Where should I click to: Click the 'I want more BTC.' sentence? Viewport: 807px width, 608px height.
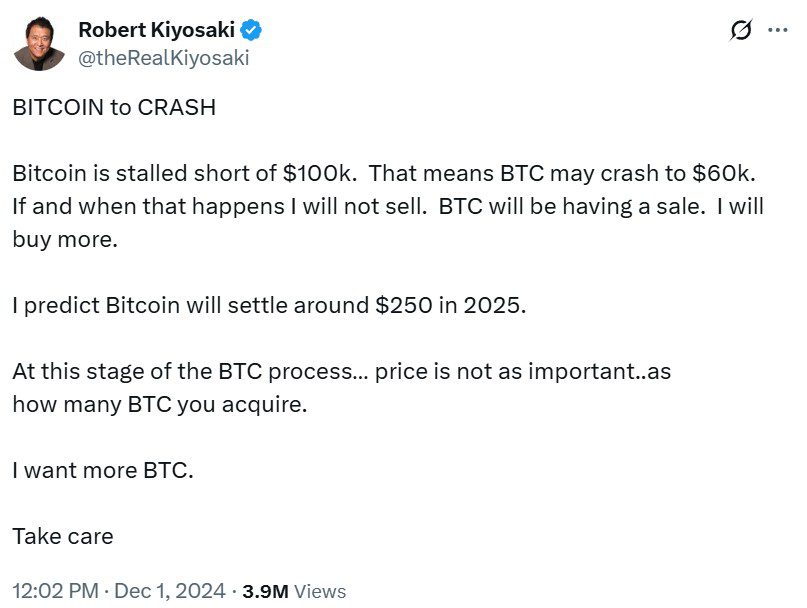[x=102, y=470]
